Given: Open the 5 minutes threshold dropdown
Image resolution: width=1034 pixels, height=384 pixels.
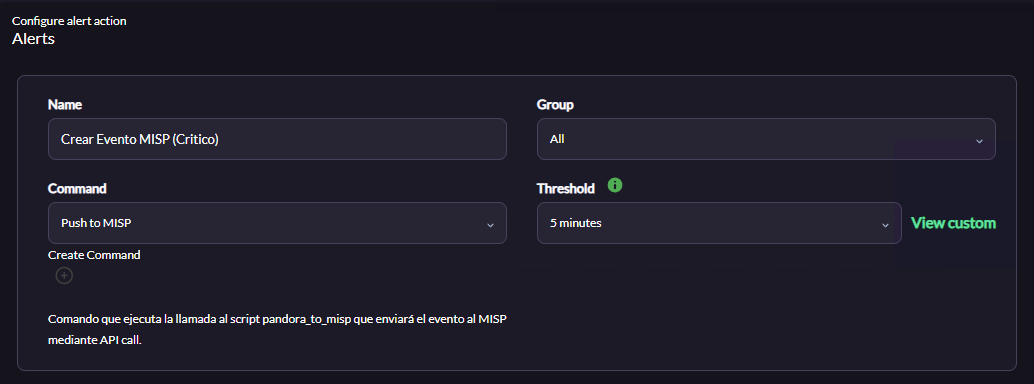Looking at the screenshot, I should pos(719,223).
